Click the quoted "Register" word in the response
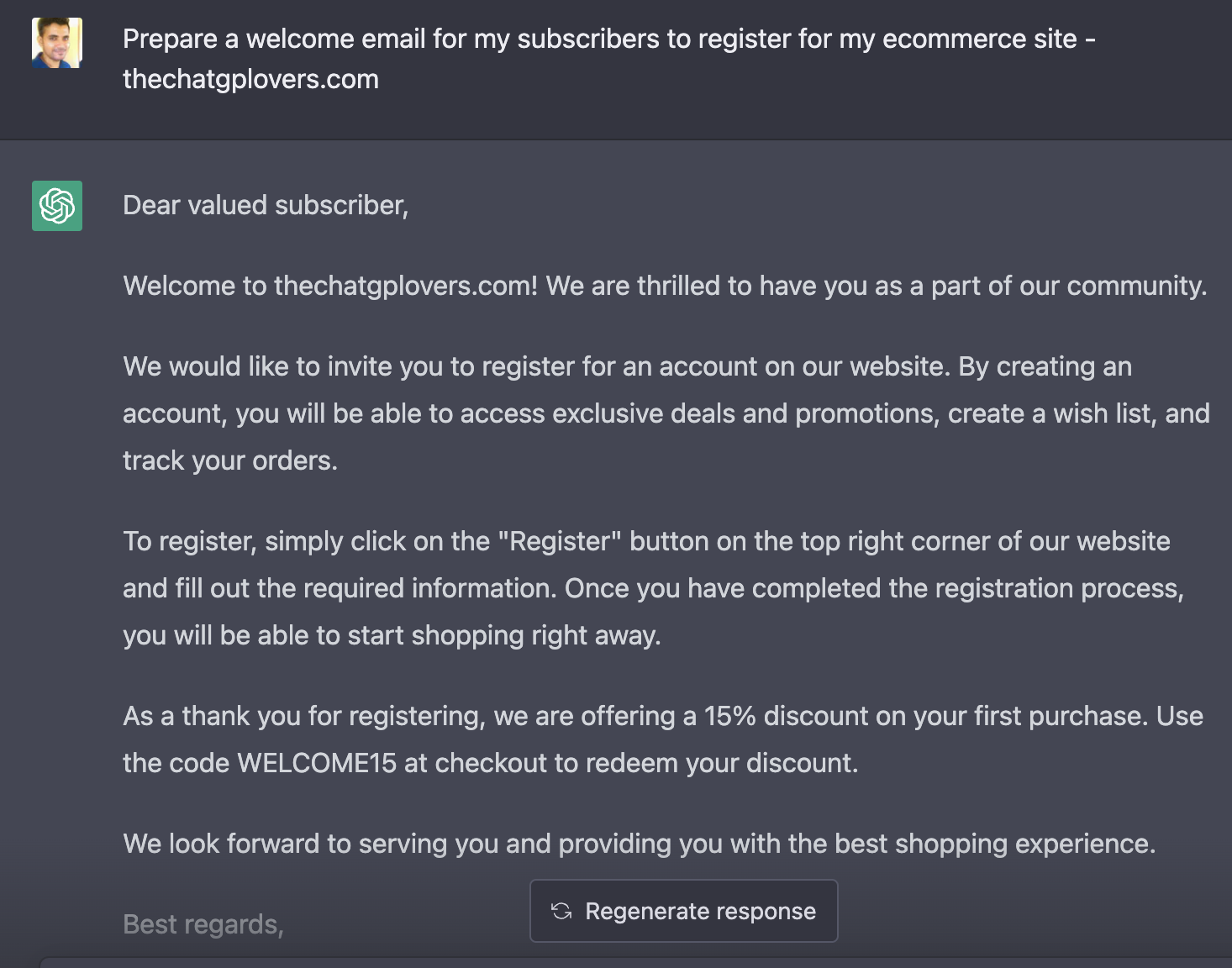Image resolution: width=1232 pixels, height=968 pixels. (x=560, y=542)
